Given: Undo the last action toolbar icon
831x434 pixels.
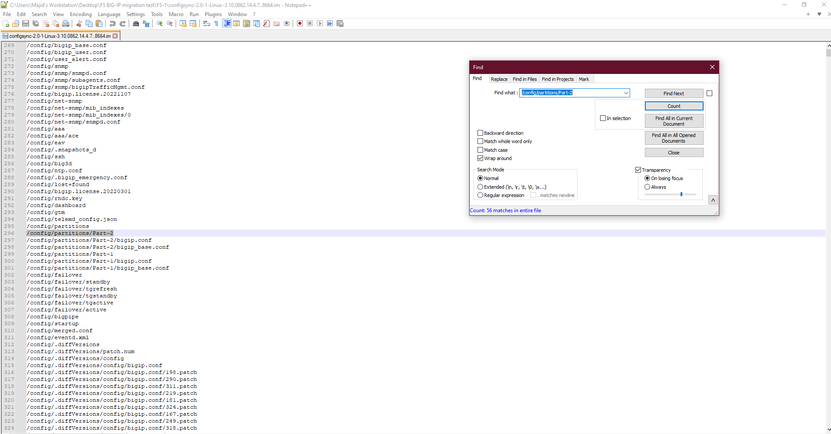Looking at the screenshot, I should 112,24.
